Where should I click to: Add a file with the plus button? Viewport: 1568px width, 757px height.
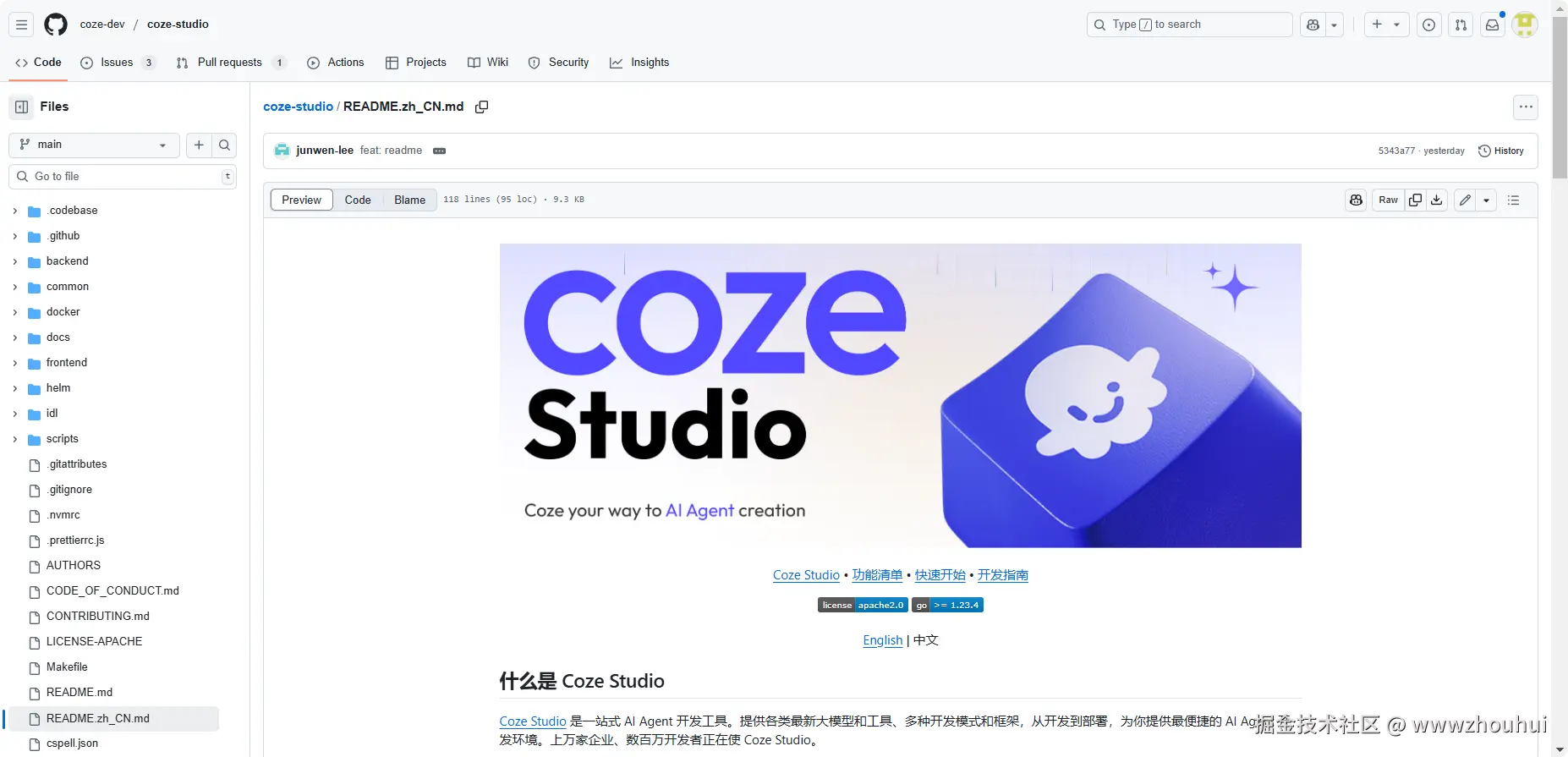pyautogui.click(x=199, y=145)
